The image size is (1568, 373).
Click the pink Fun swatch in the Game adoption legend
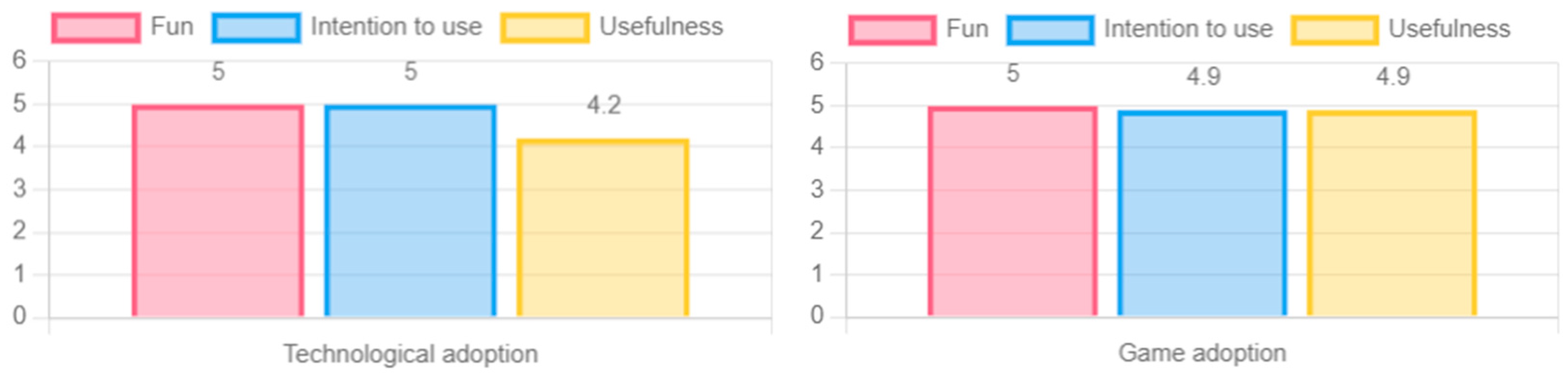click(892, 31)
